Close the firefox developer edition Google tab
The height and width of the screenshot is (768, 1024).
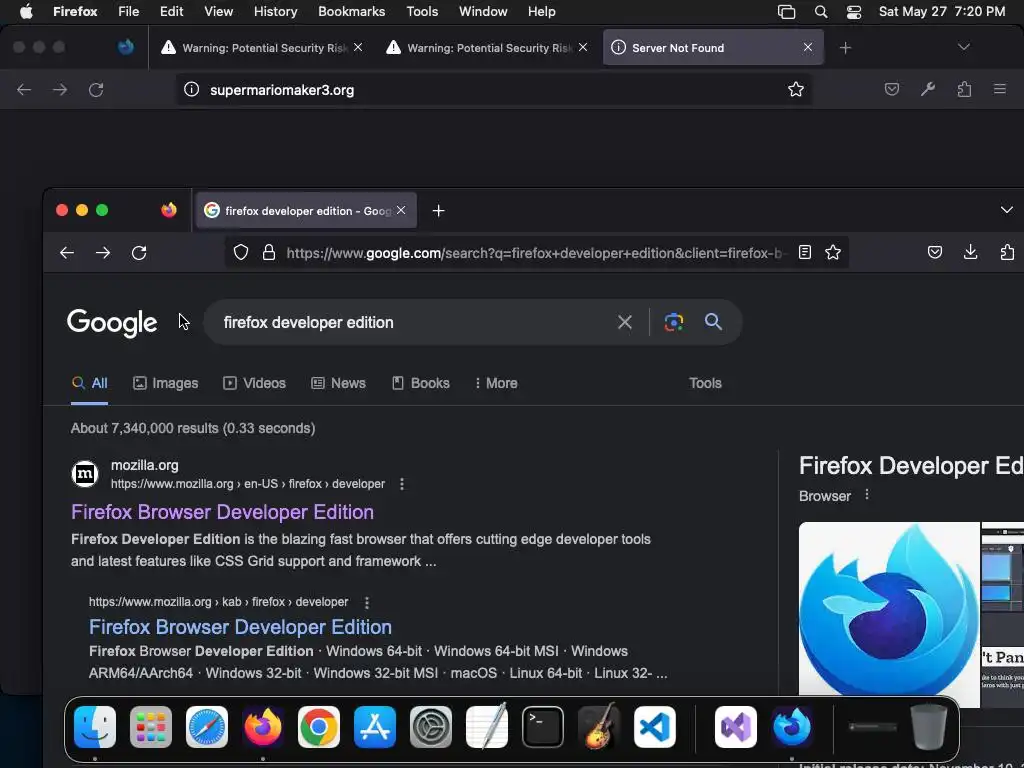(x=401, y=210)
